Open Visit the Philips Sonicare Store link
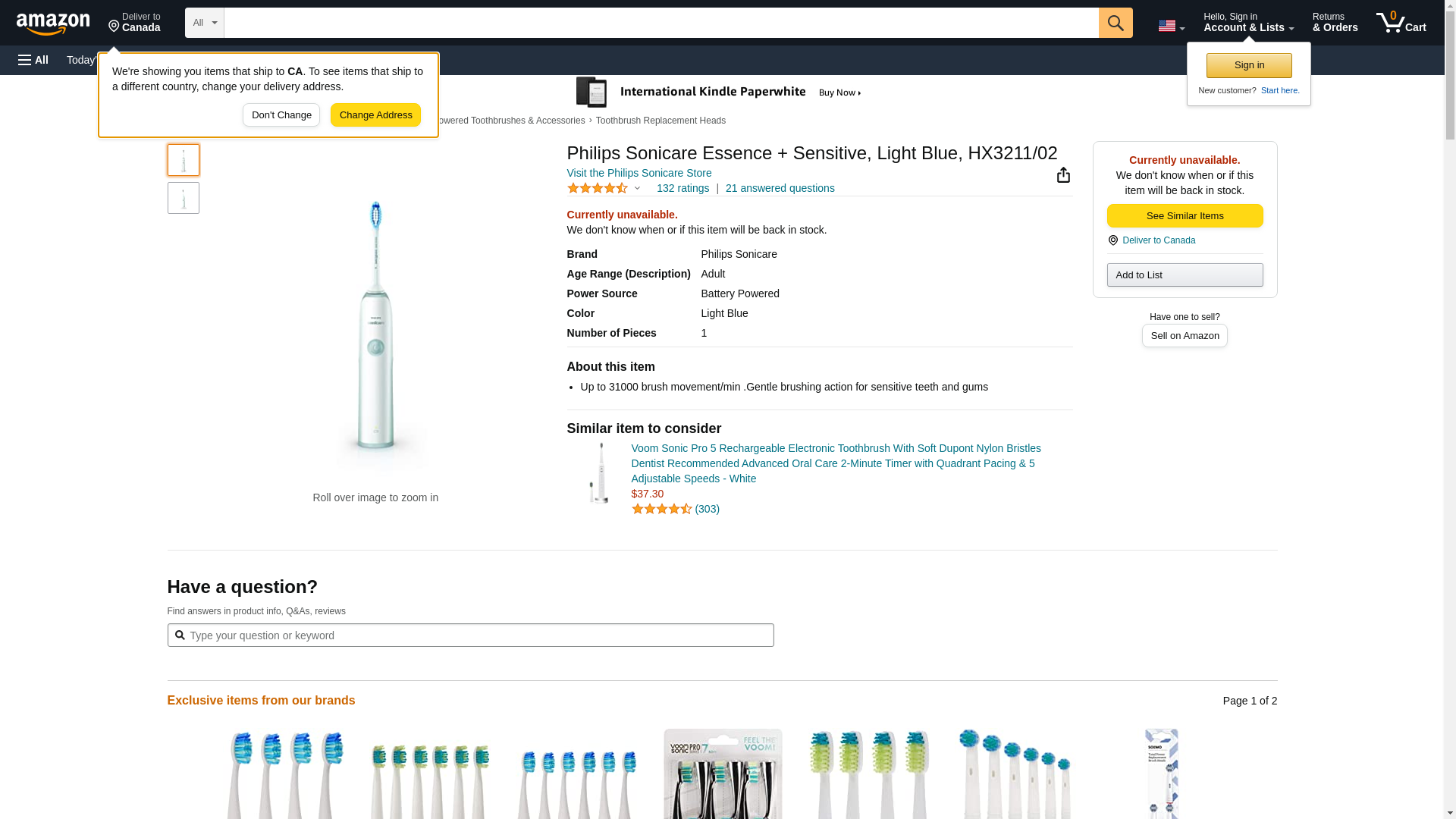 [x=639, y=173]
